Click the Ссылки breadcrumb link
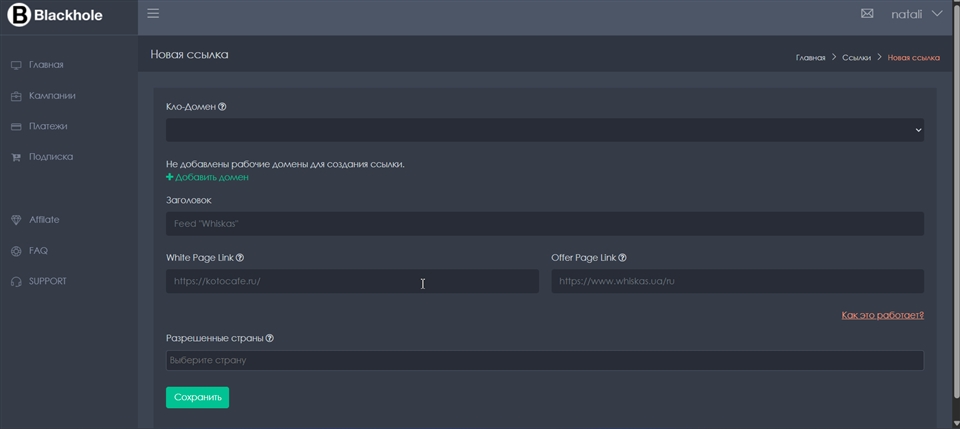Screen dimensions: 960x429 856,58
